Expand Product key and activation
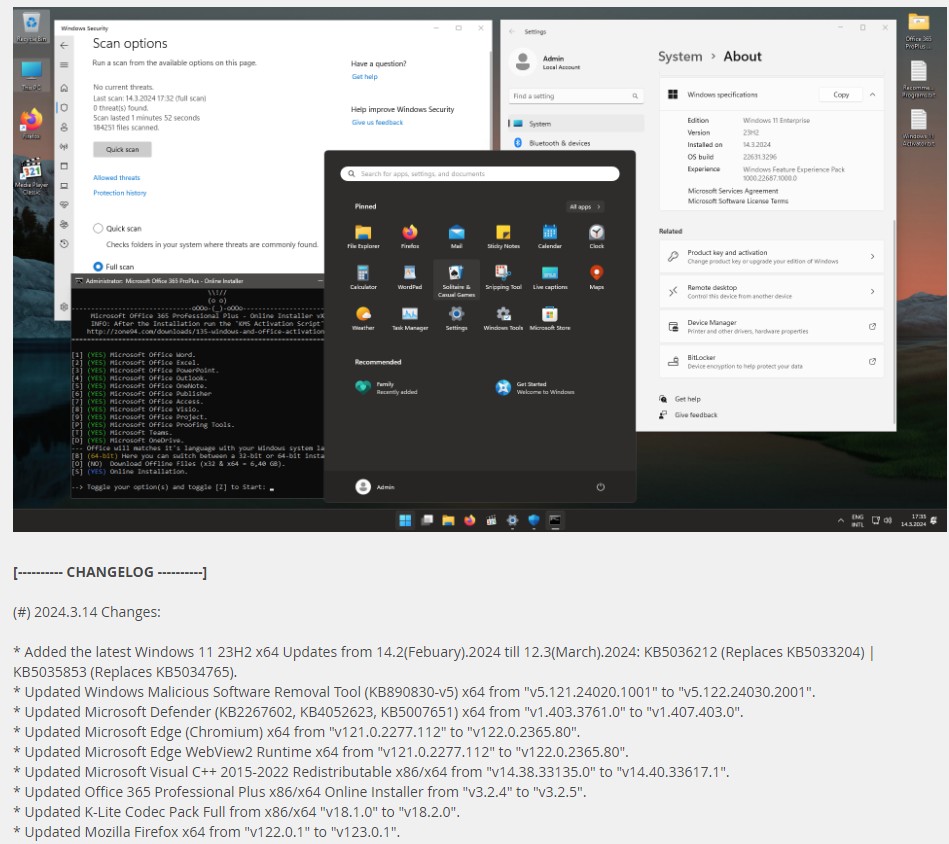This screenshot has width=949, height=844. point(770,257)
